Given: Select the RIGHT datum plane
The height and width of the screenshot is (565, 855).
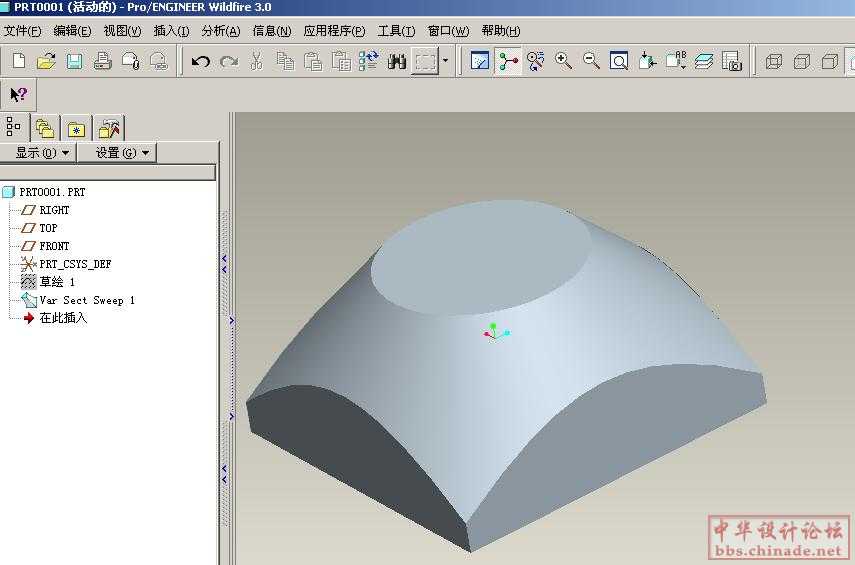Looking at the screenshot, I should pyautogui.click(x=46, y=210).
